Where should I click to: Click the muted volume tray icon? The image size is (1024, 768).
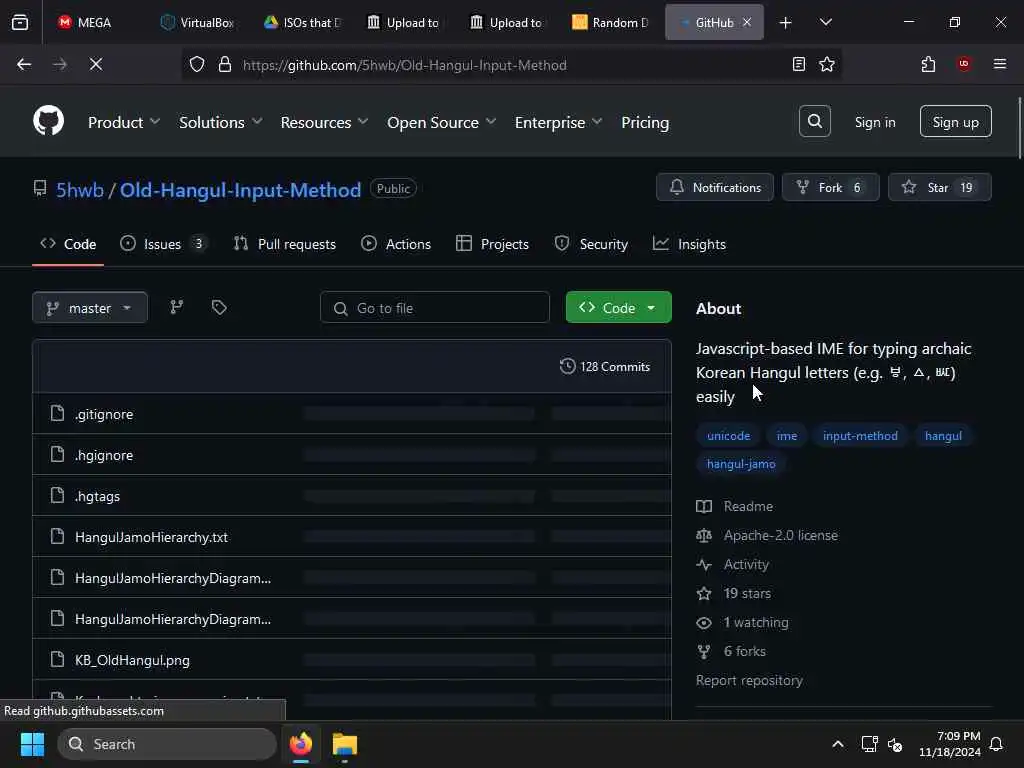(x=895, y=744)
